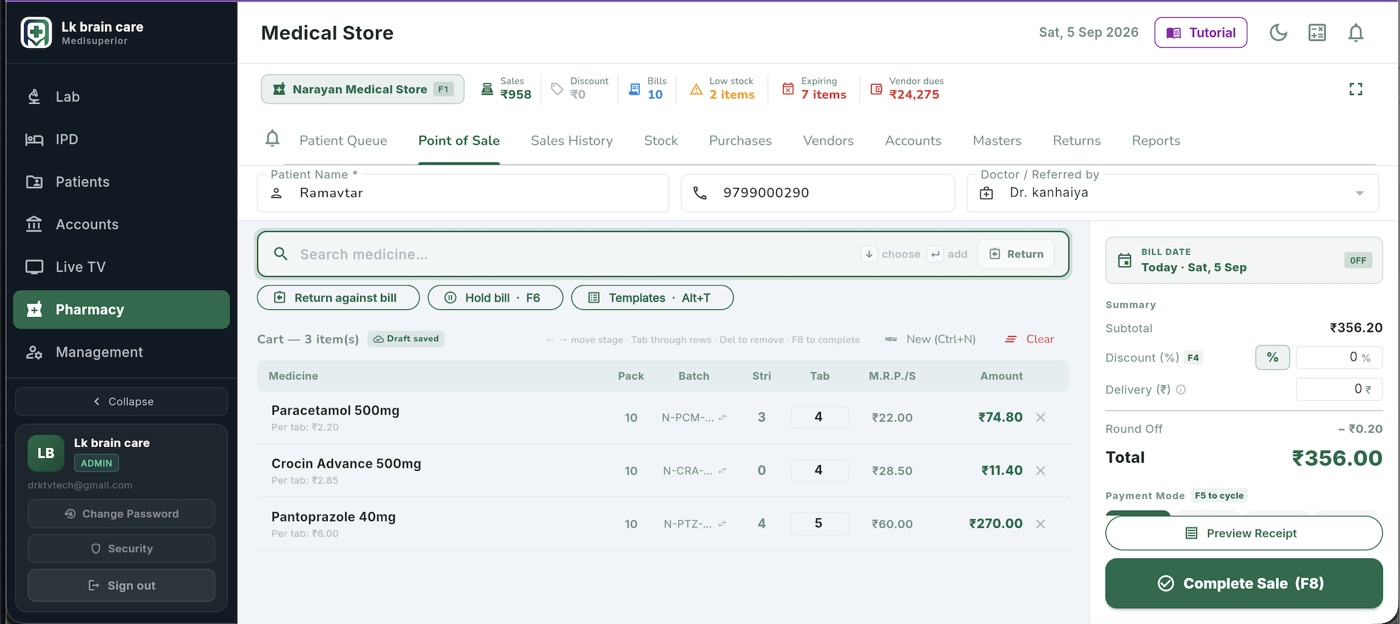Switch to Patient Queue tab
Screen dimensions: 1400x624
pyautogui.click(x=343, y=140)
